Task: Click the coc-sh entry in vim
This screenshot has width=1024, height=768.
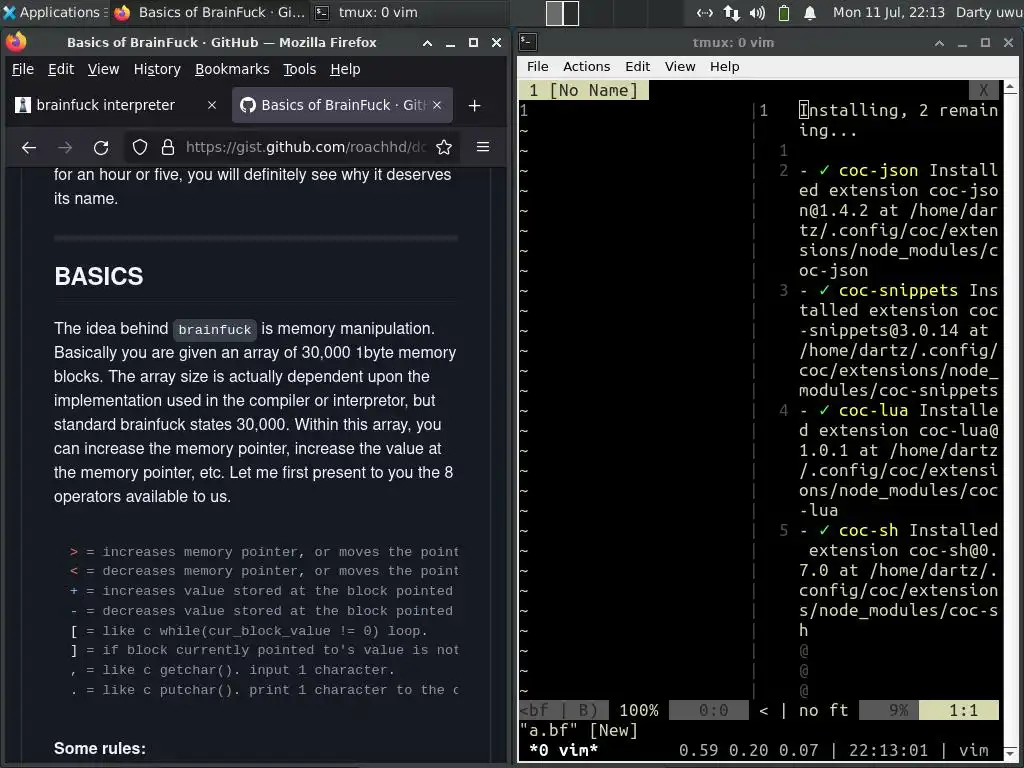Action: [x=899, y=581]
